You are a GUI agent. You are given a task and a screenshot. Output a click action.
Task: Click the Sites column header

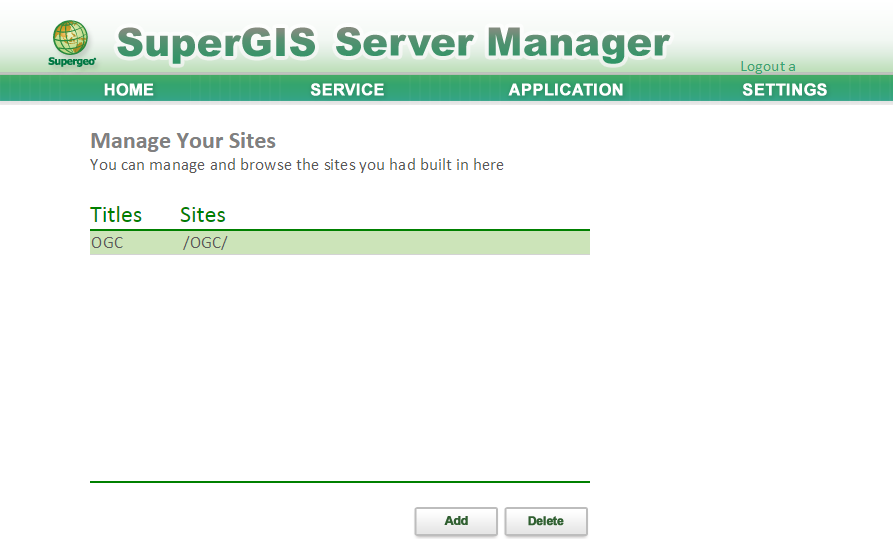click(203, 215)
